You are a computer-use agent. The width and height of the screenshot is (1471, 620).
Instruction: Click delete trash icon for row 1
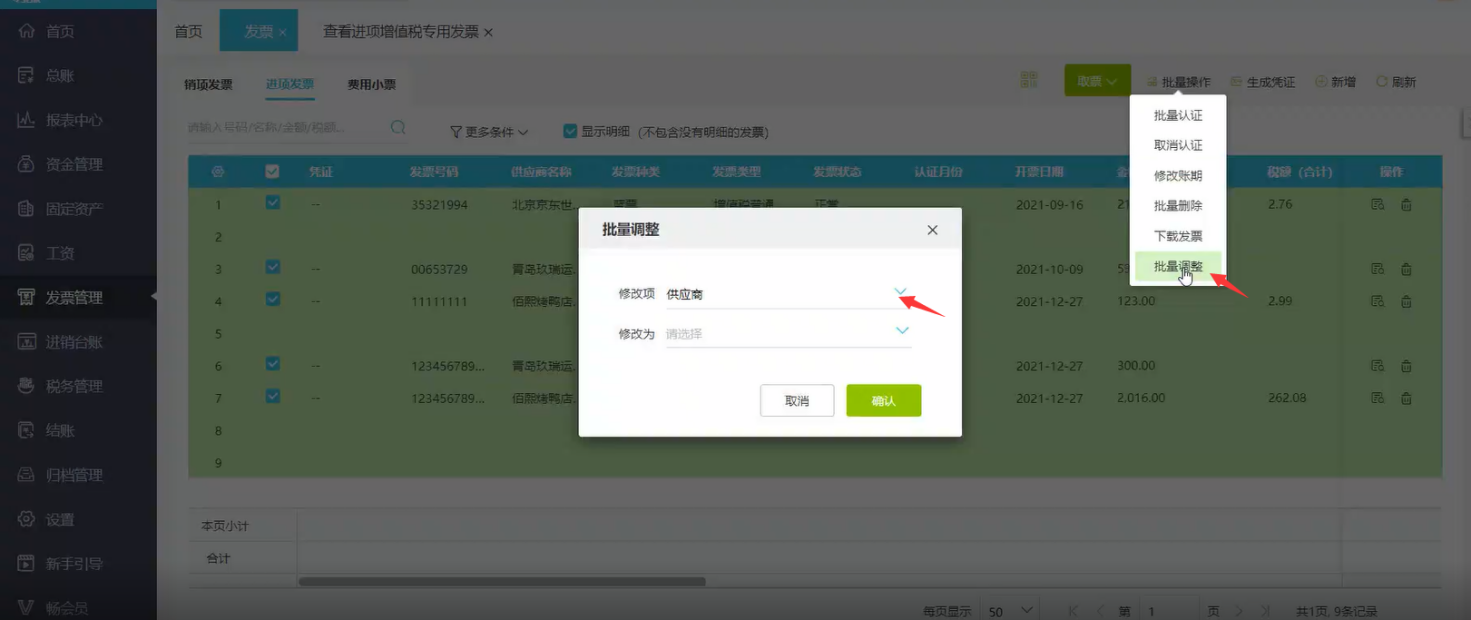[1406, 205]
